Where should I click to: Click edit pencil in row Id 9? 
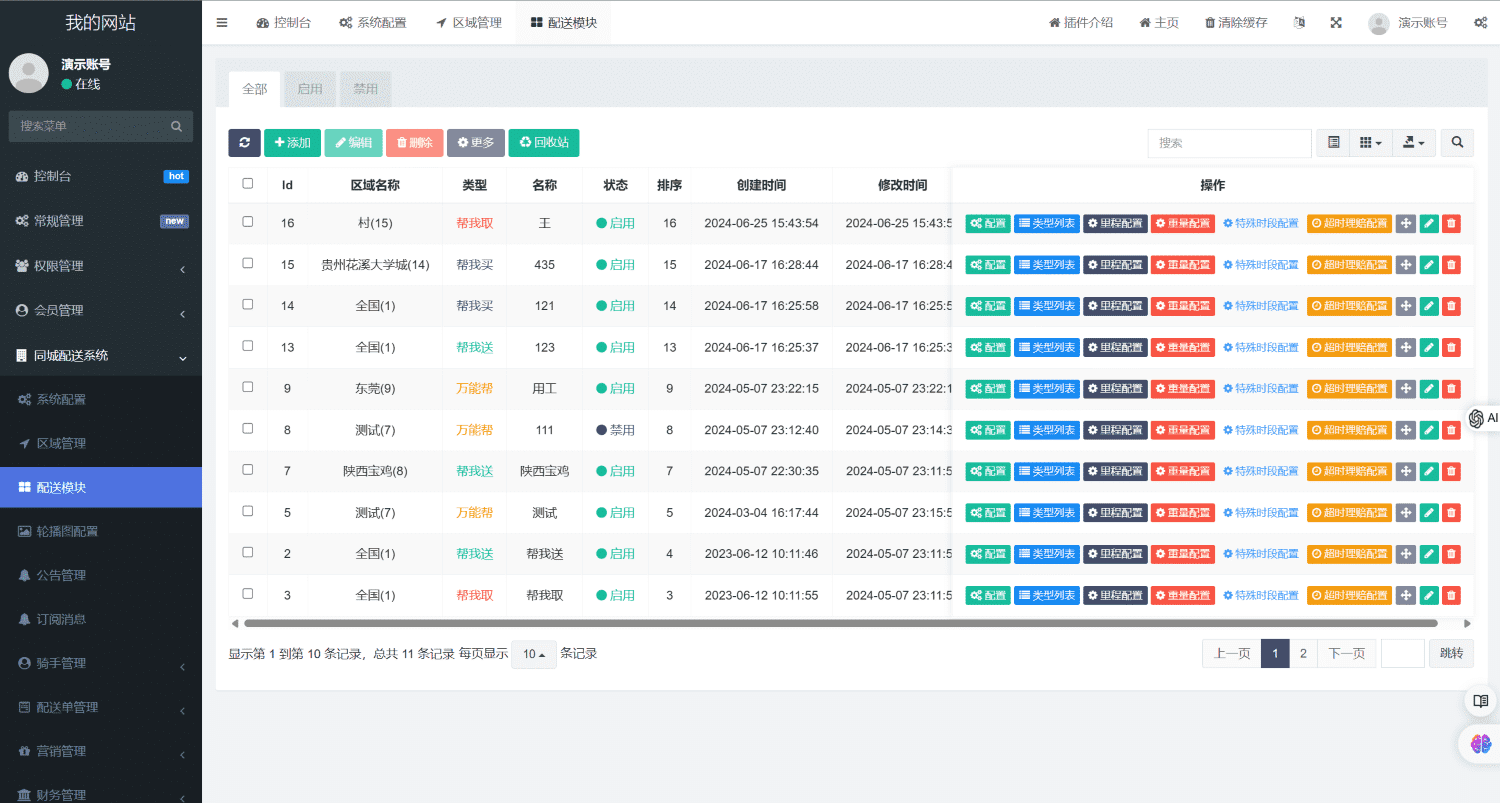(x=1429, y=388)
